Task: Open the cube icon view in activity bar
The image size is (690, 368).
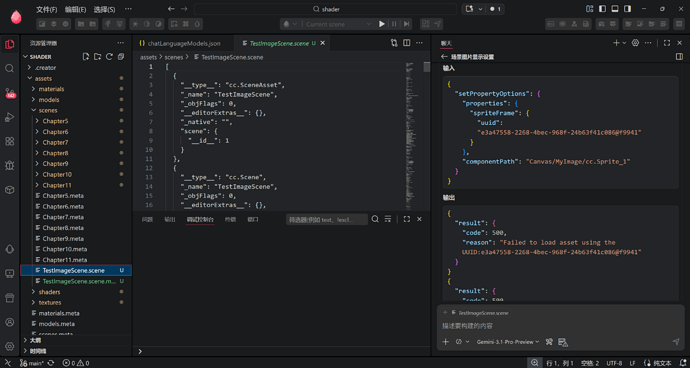Action: click(9, 190)
